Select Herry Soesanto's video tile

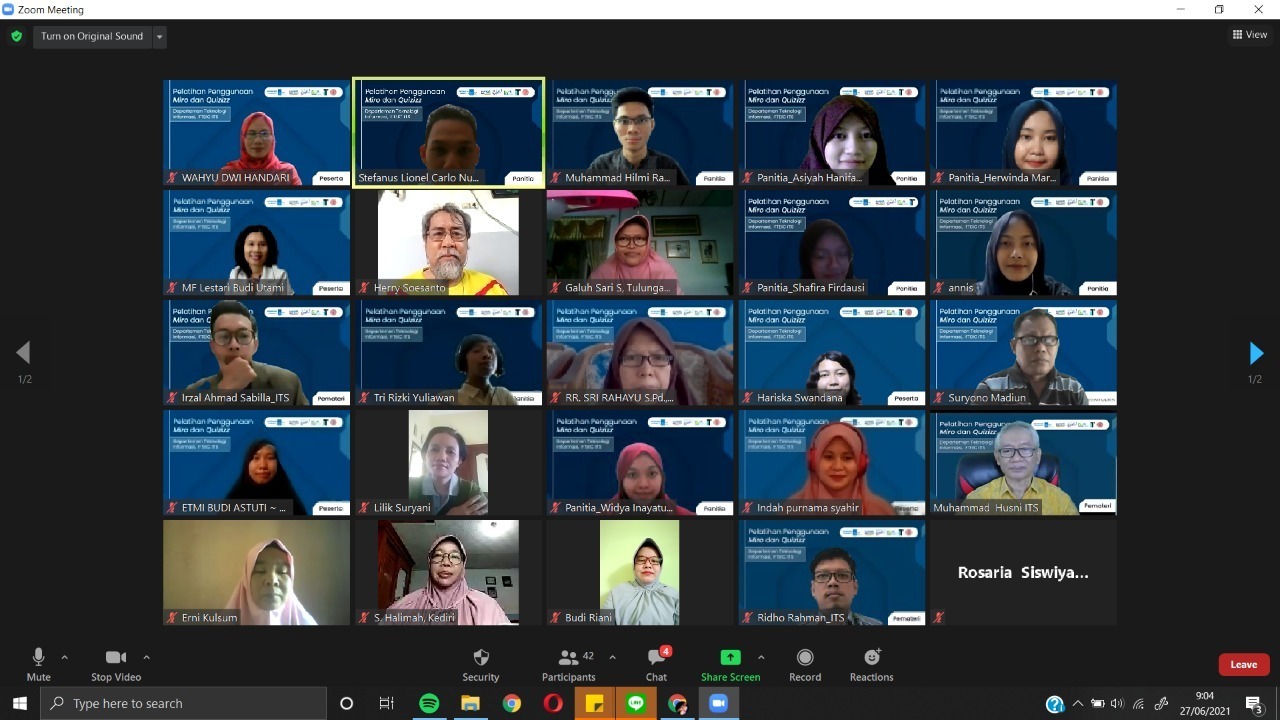(x=448, y=243)
